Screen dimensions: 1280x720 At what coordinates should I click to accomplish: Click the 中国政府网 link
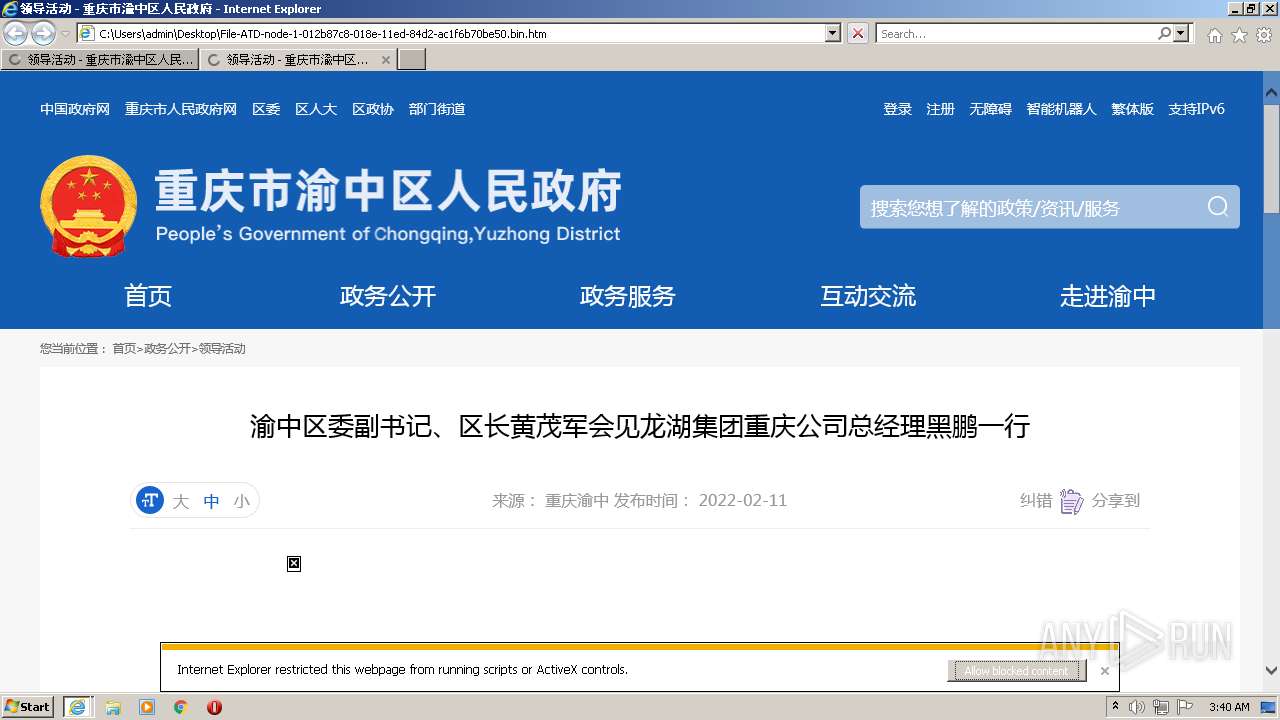[x=75, y=109]
